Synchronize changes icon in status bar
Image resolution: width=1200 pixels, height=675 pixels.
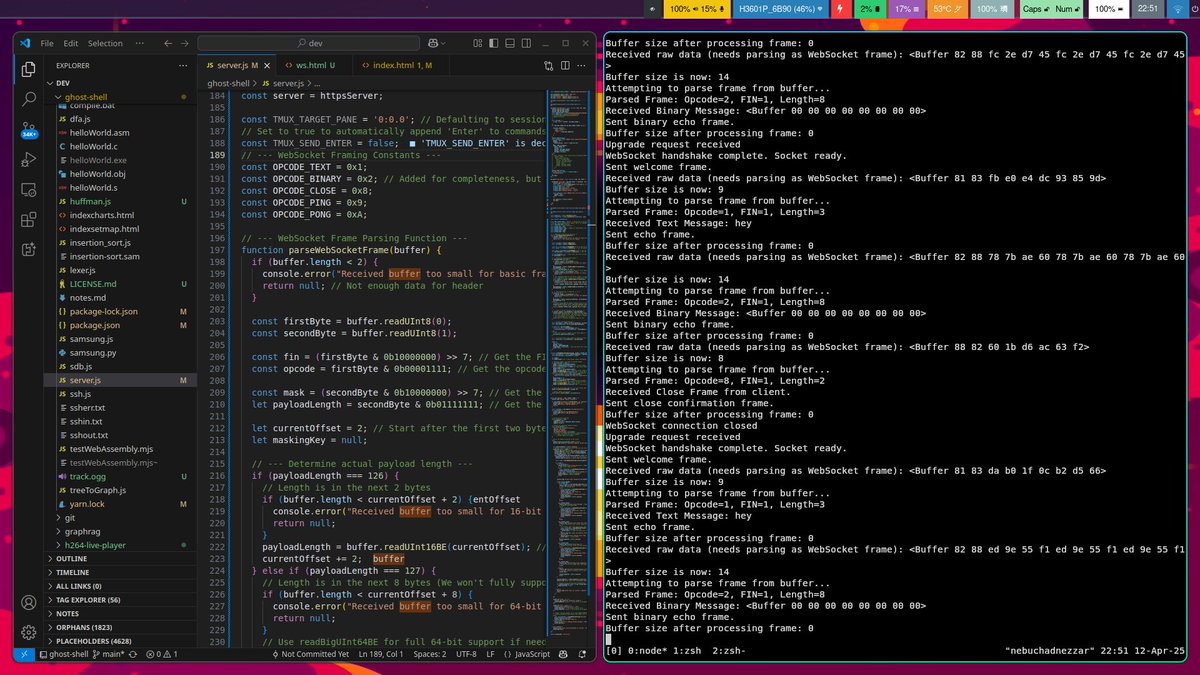pyautogui.click(x=131, y=654)
